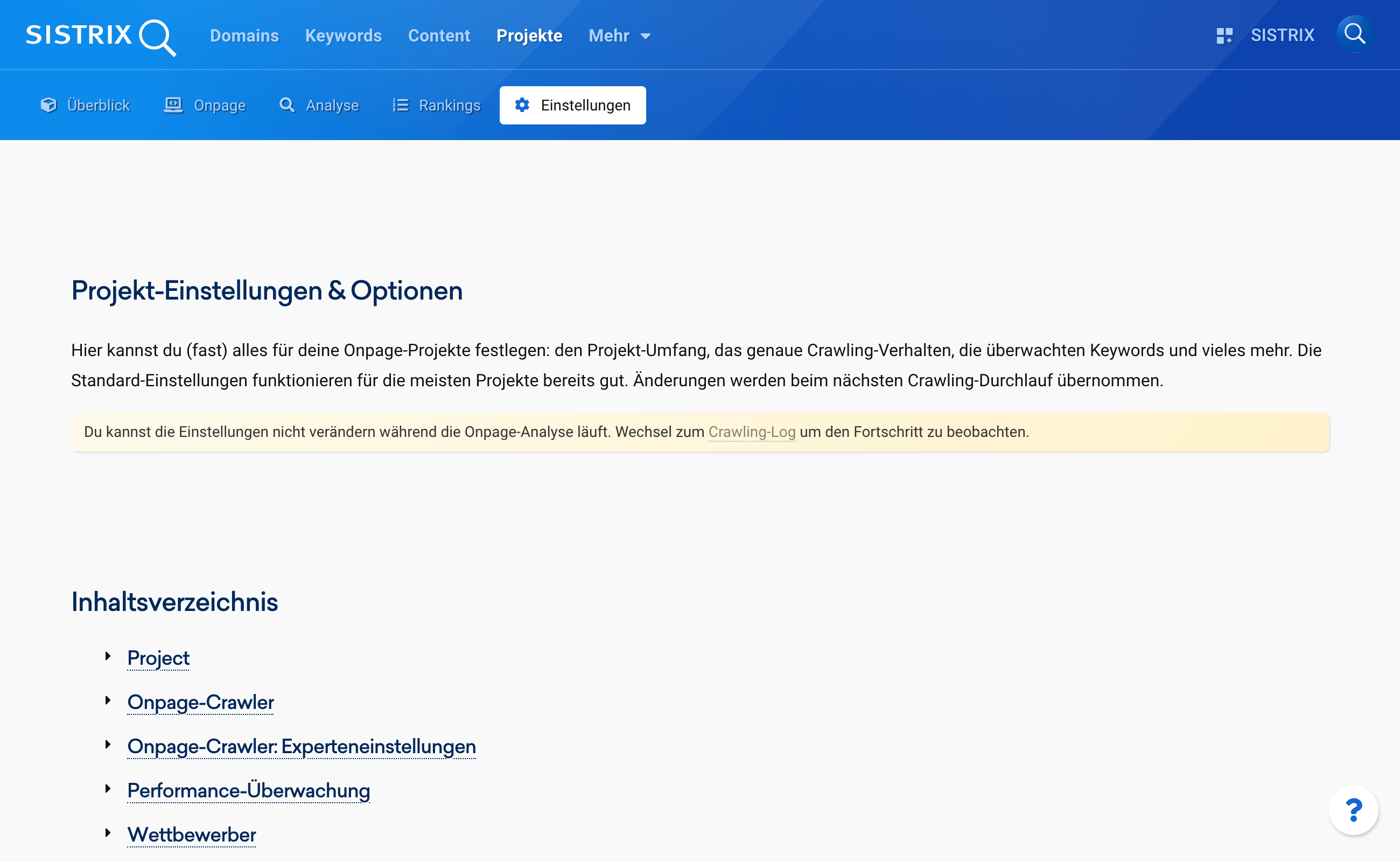Click the Inhaltsverzeichnis heading
Viewport: 1400px width, 862px height.
click(174, 602)
